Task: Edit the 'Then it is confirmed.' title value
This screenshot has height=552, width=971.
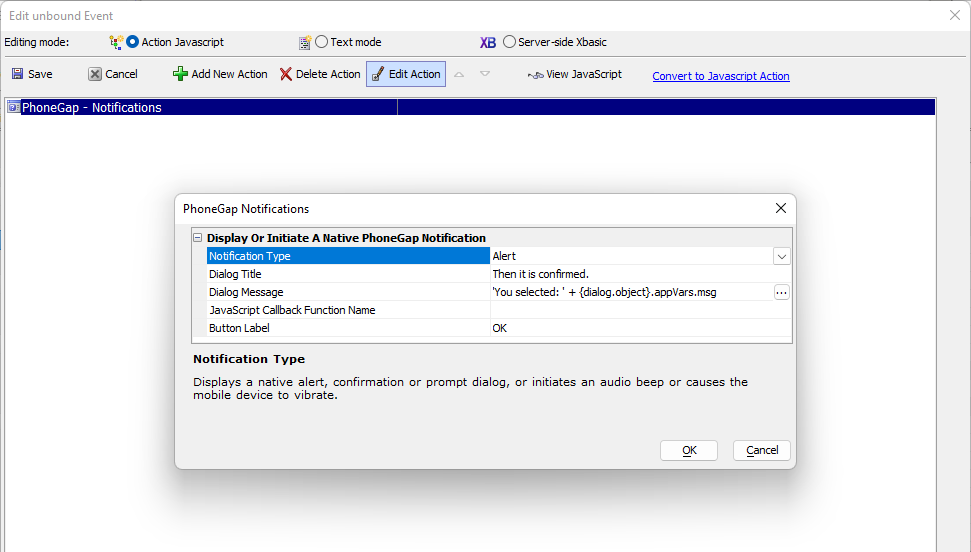Action: [640, 274]
